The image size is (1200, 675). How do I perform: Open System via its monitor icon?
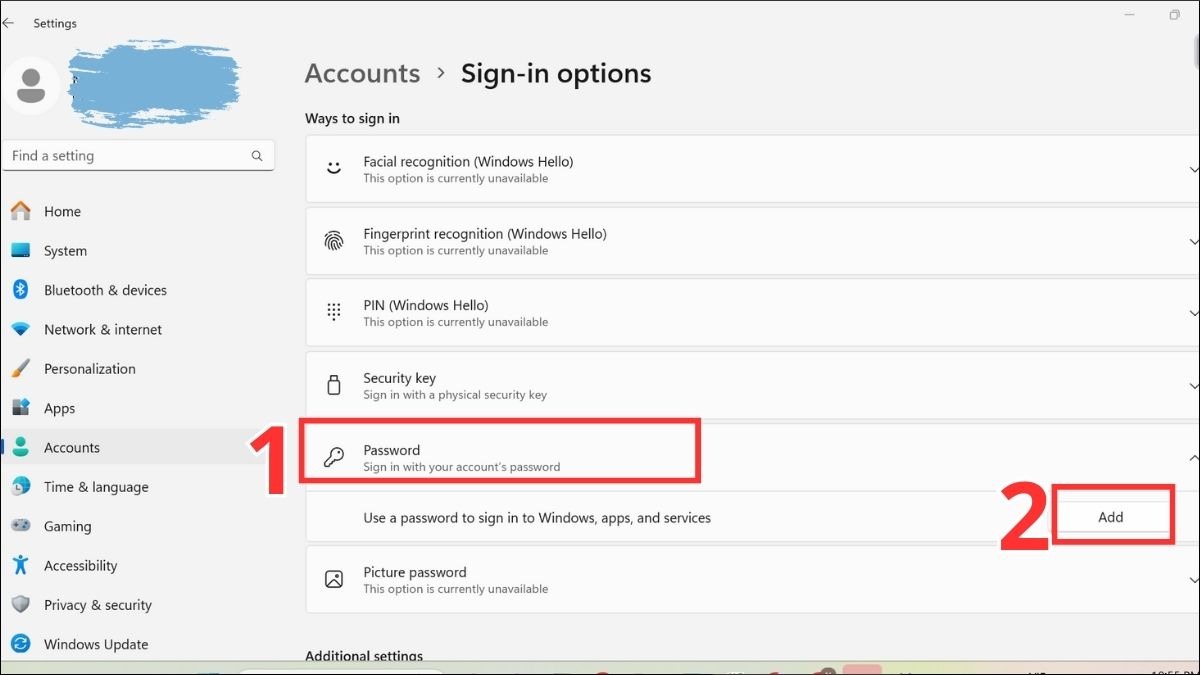pyautogui.click(x=20, y=250)
